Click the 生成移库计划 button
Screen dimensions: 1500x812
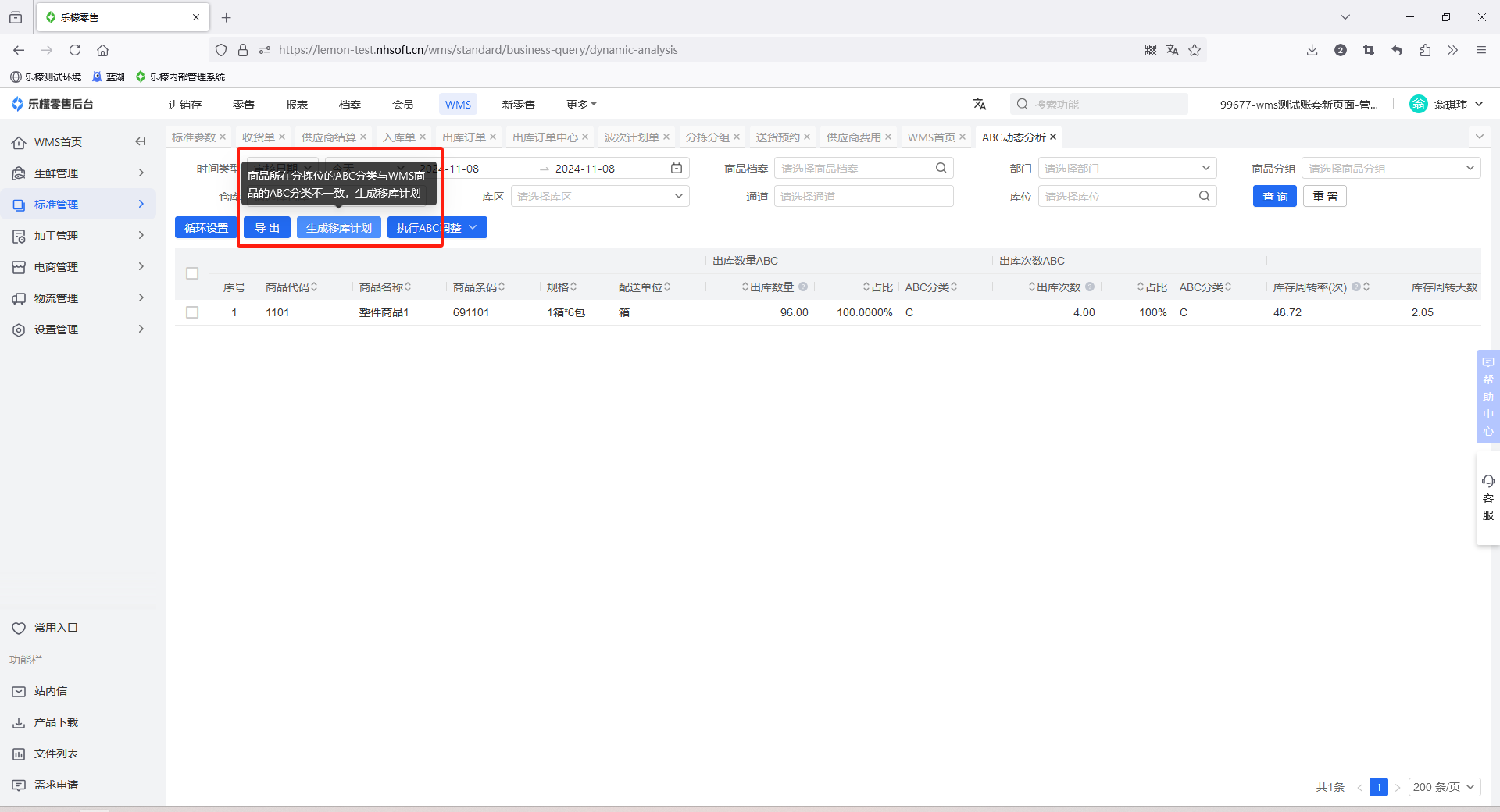click(x=339, y=227)
